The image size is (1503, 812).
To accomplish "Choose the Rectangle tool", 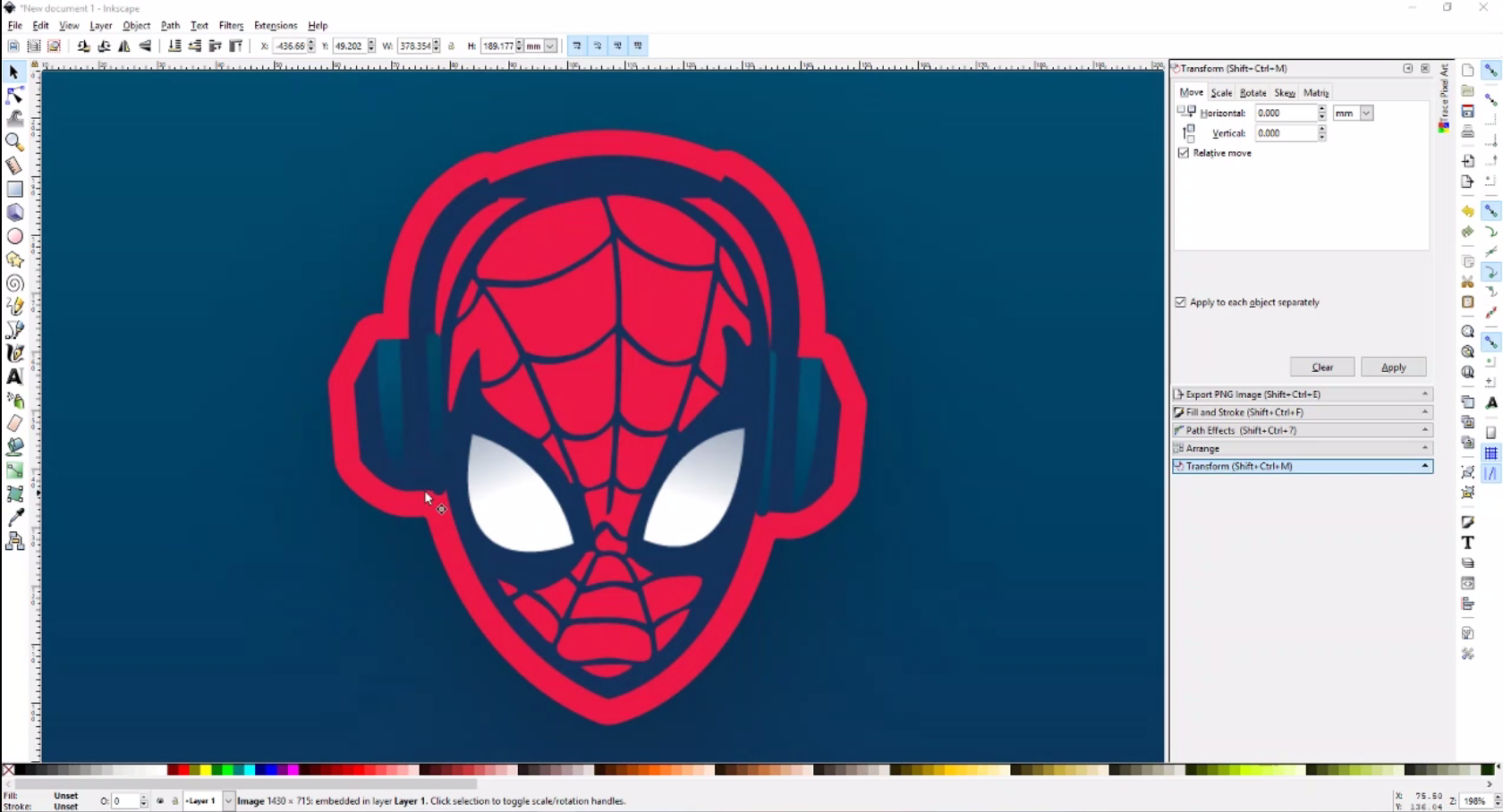I will click(14, 189).
